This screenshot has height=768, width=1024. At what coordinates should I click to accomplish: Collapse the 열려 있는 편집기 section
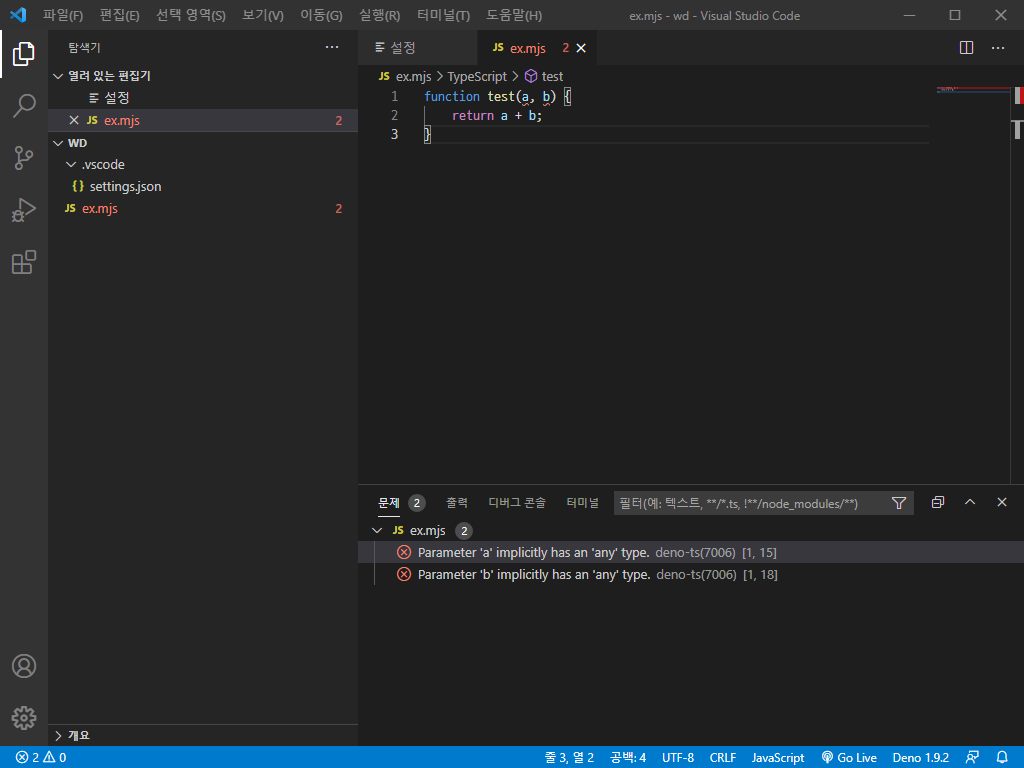[58, 75]
